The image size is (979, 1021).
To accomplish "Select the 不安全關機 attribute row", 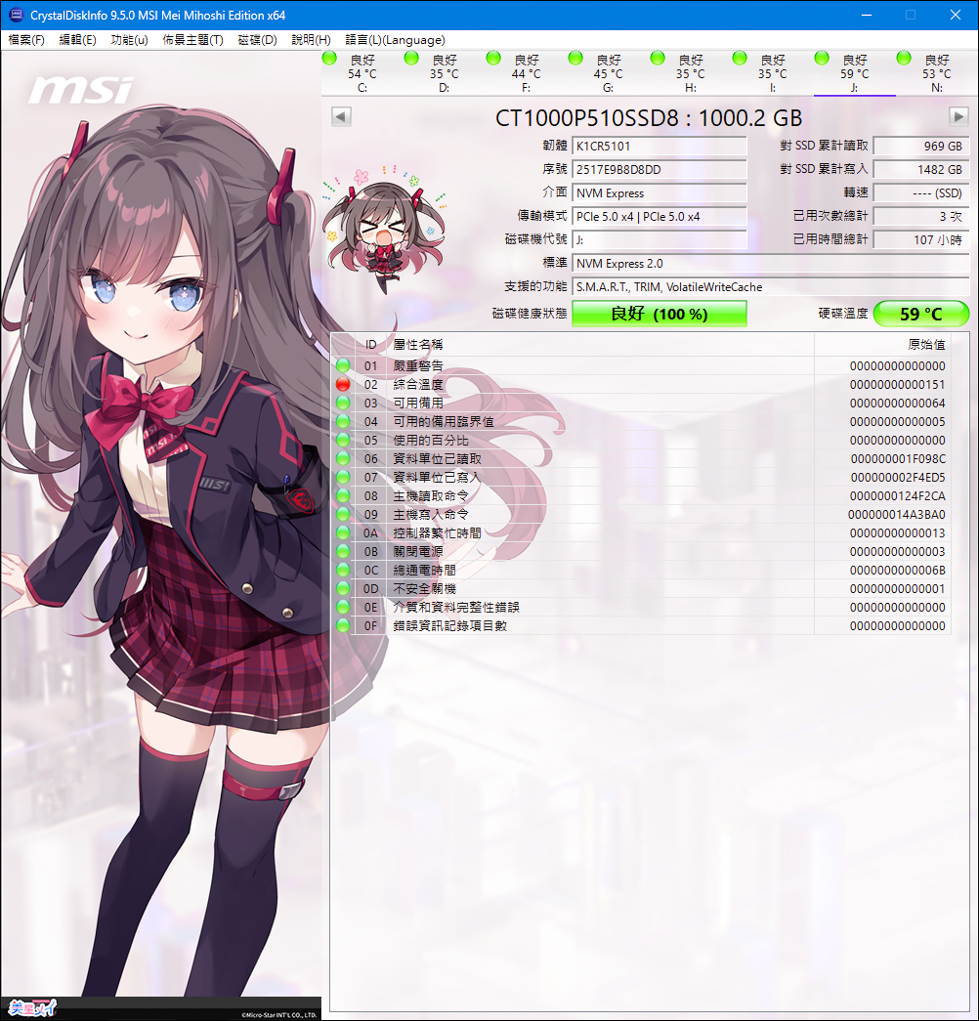I will (x=641, y=589).
